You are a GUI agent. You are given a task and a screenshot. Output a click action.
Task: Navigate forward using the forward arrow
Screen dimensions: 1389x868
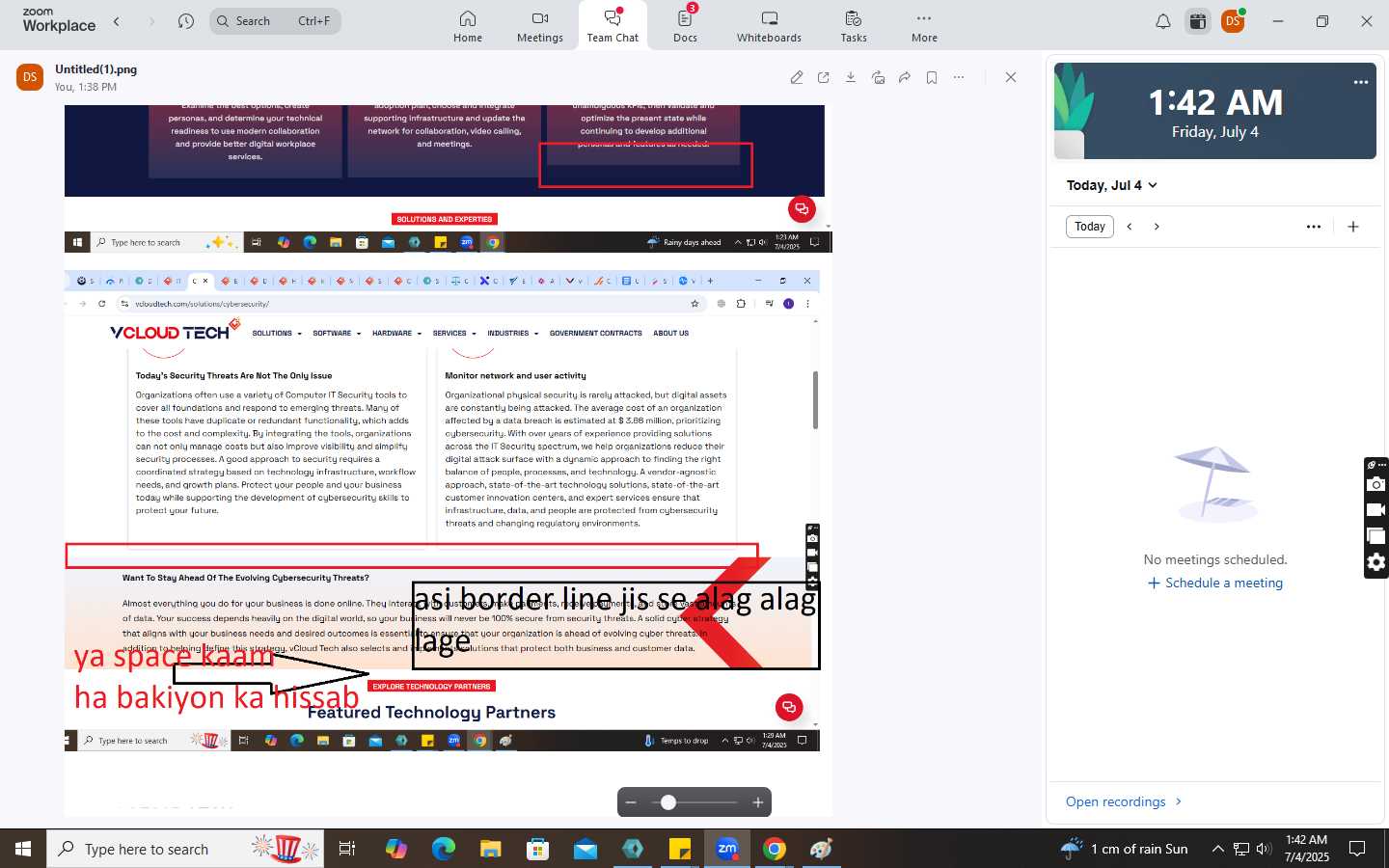coord(151,21)
